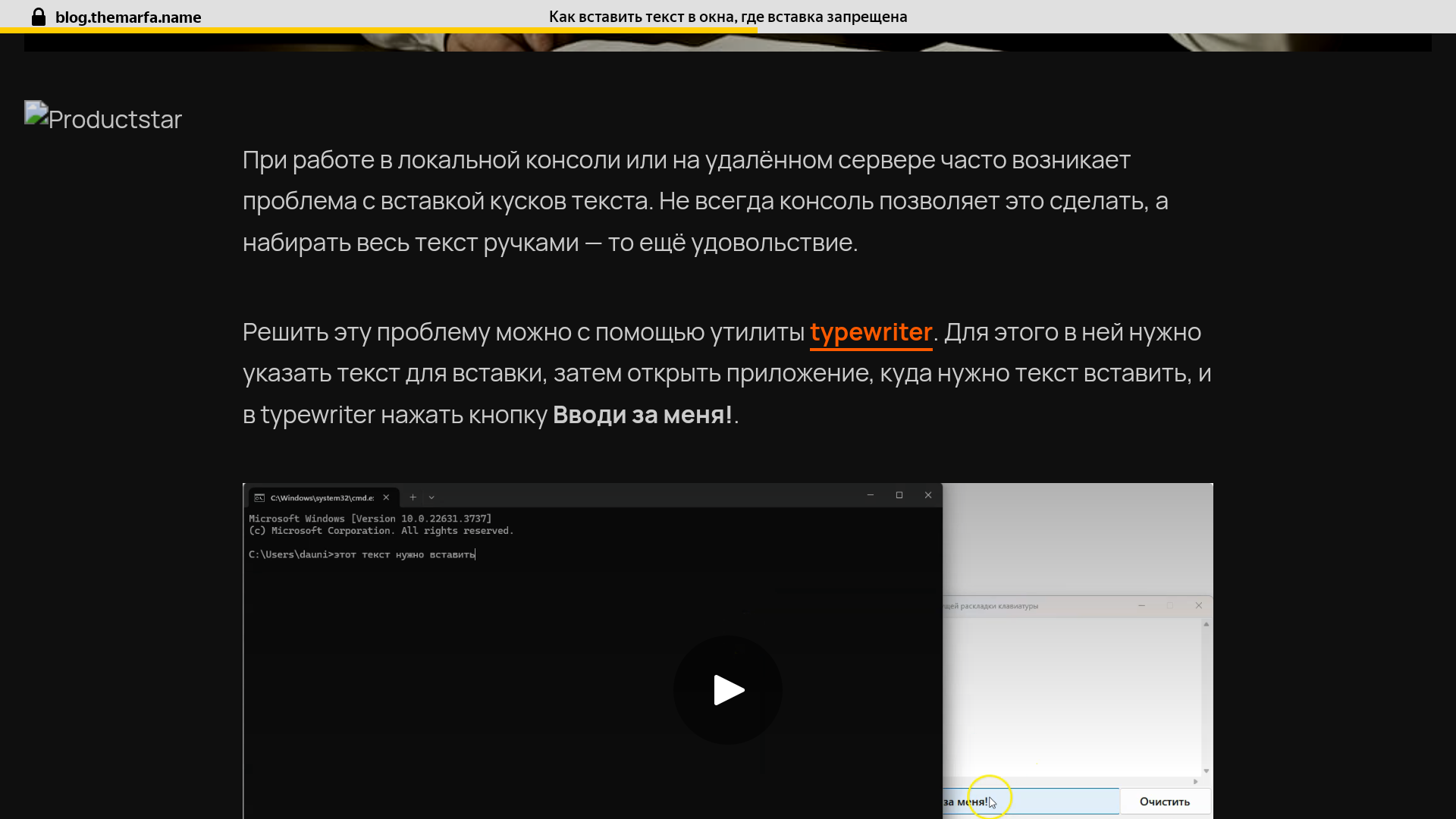Close the terminal window
Viewport: 1456px width, 819px height.
[x=928, y=495]
